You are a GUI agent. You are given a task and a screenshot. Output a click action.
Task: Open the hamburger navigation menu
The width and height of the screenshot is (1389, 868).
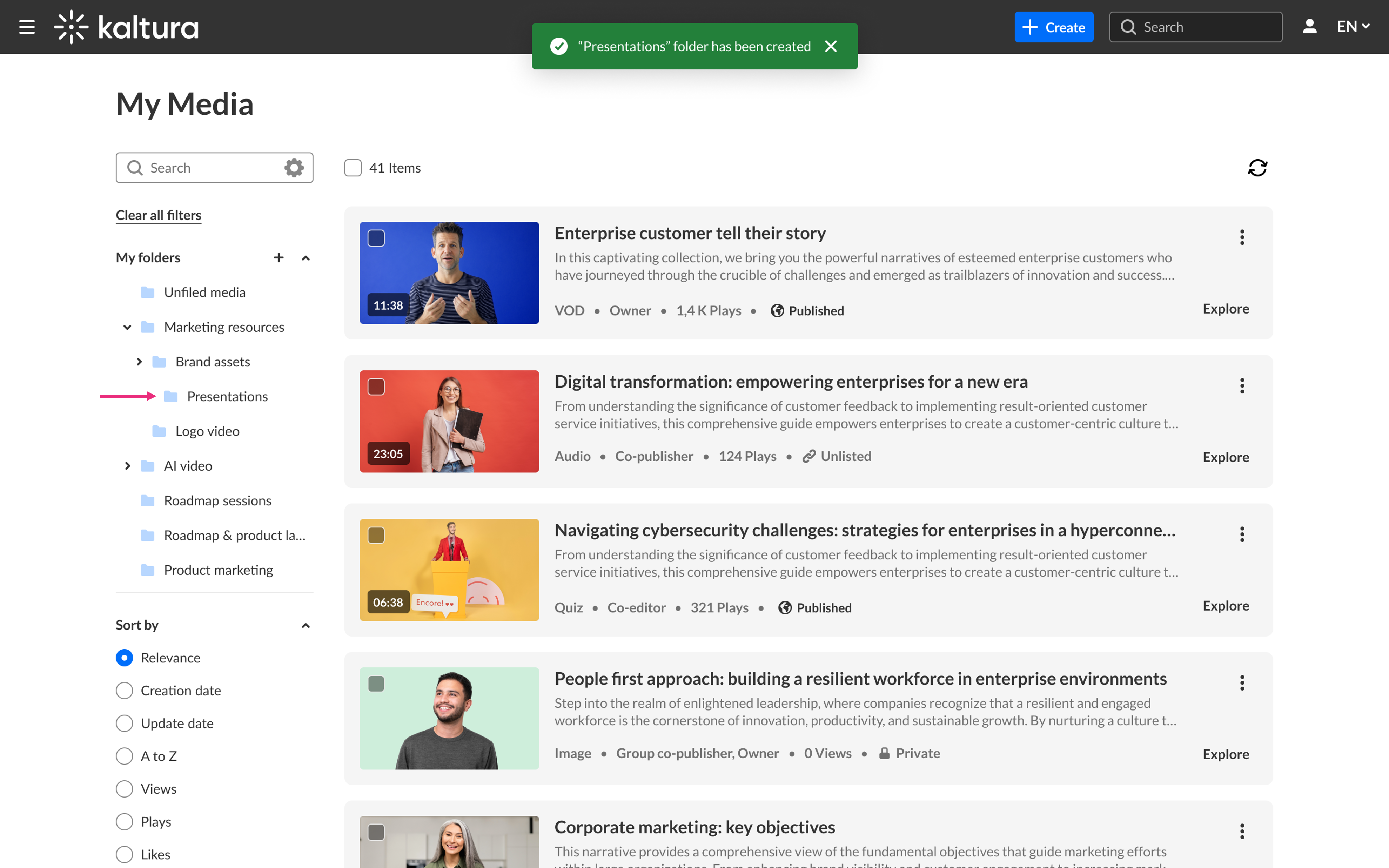27,27
